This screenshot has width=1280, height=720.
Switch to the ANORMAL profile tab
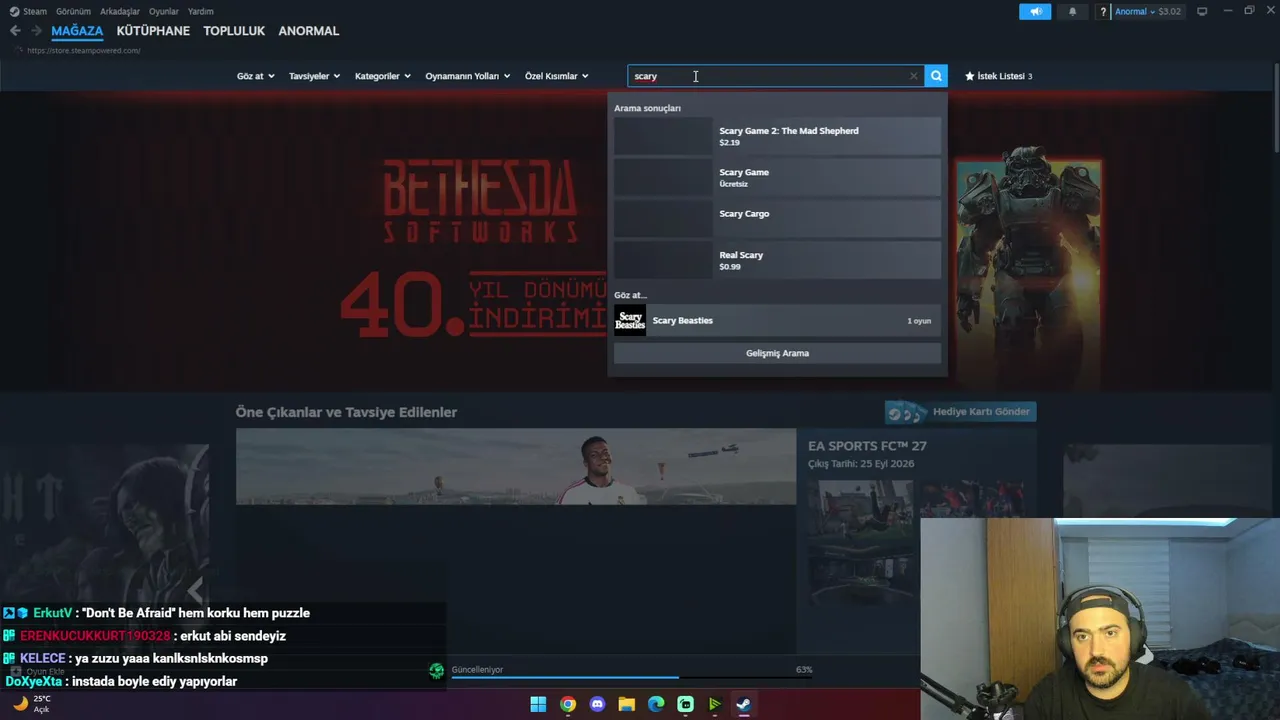click(x=309, y=31)
